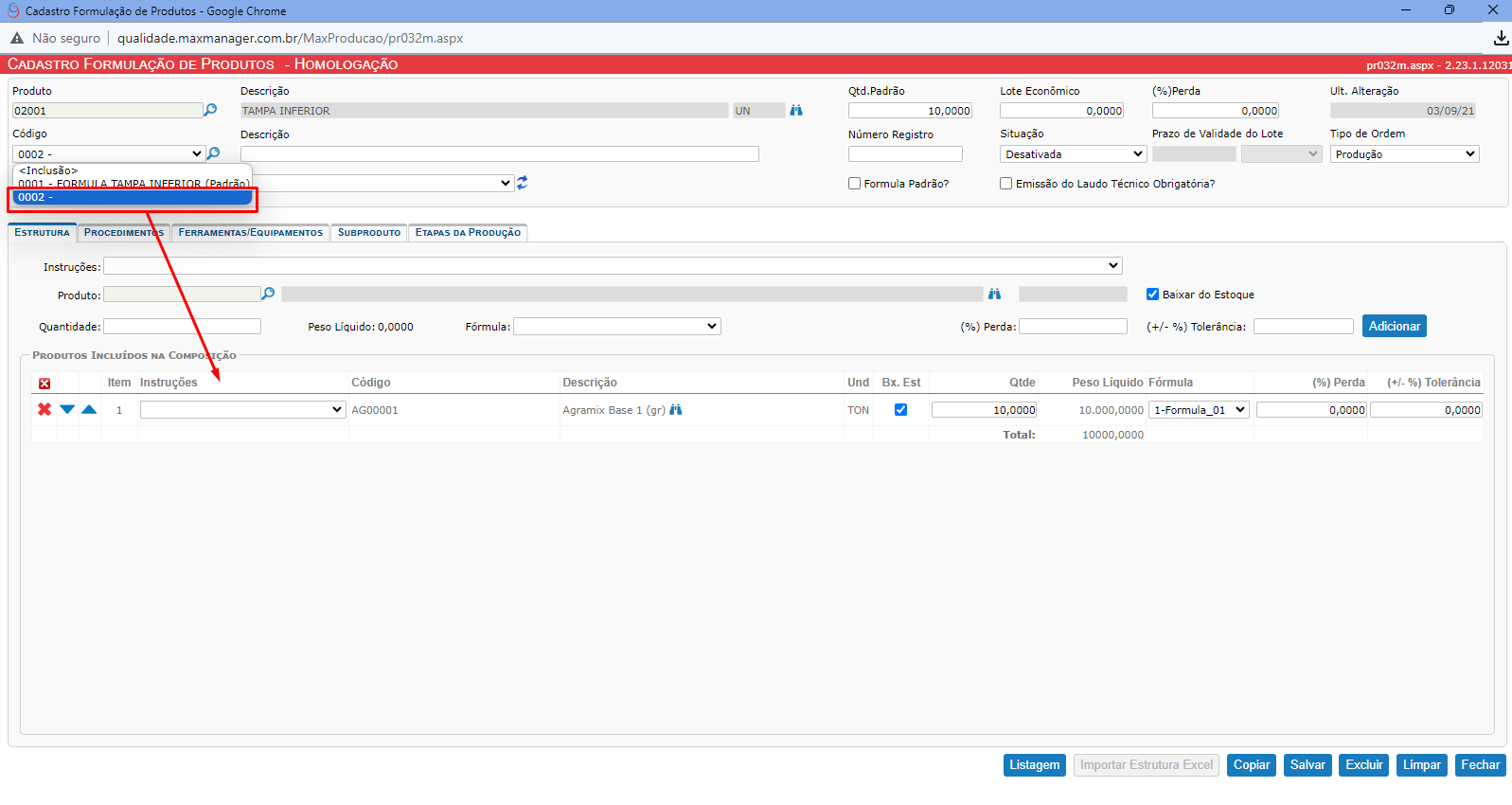Open the Subproduto tab
The height and width of the screenshot is (805, 1512).
pyautogui.click(x=369, y=232)
